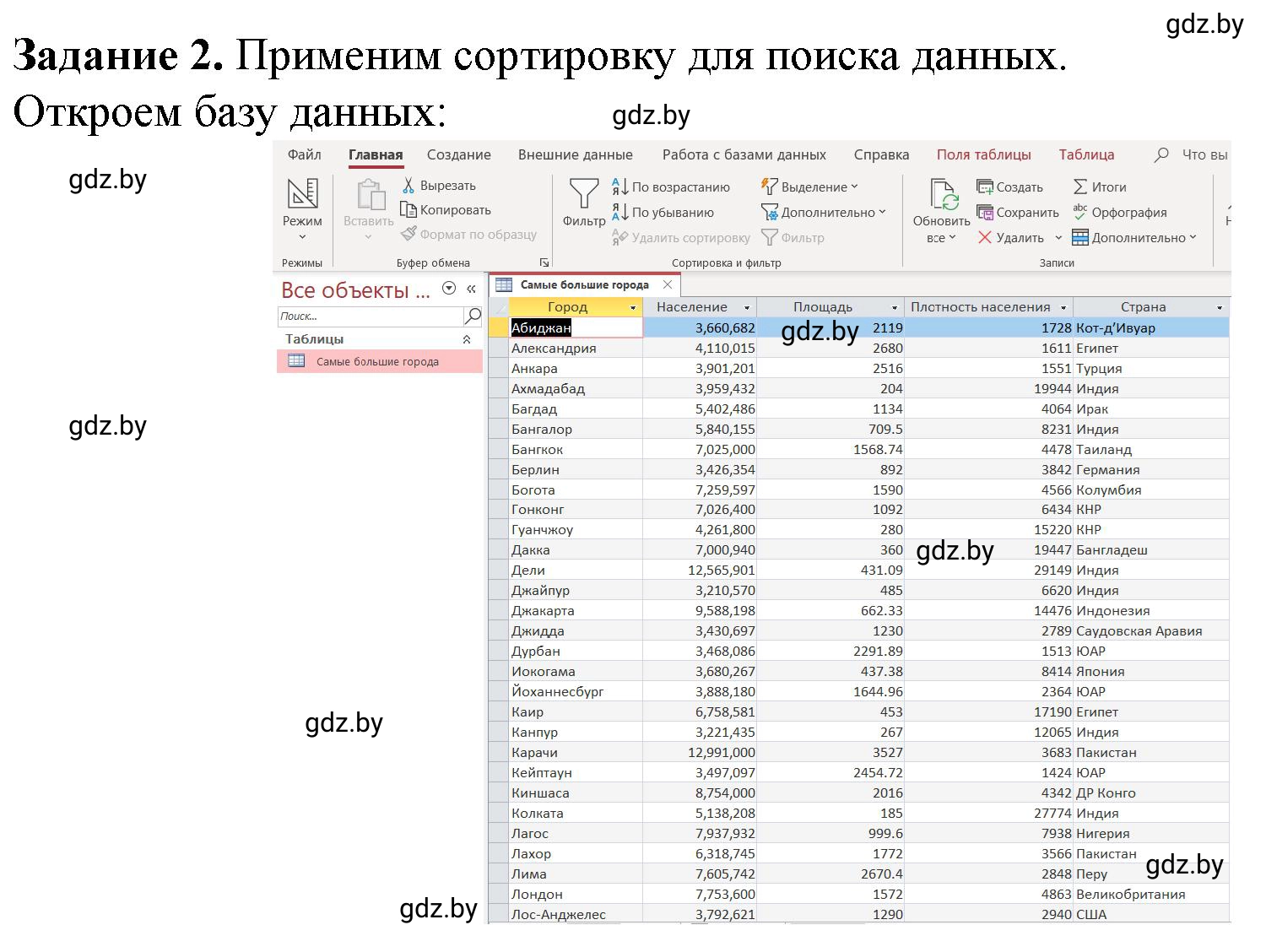Click the Страна column header
The width and height of the screenshot is (1266, 952).
1143,307
